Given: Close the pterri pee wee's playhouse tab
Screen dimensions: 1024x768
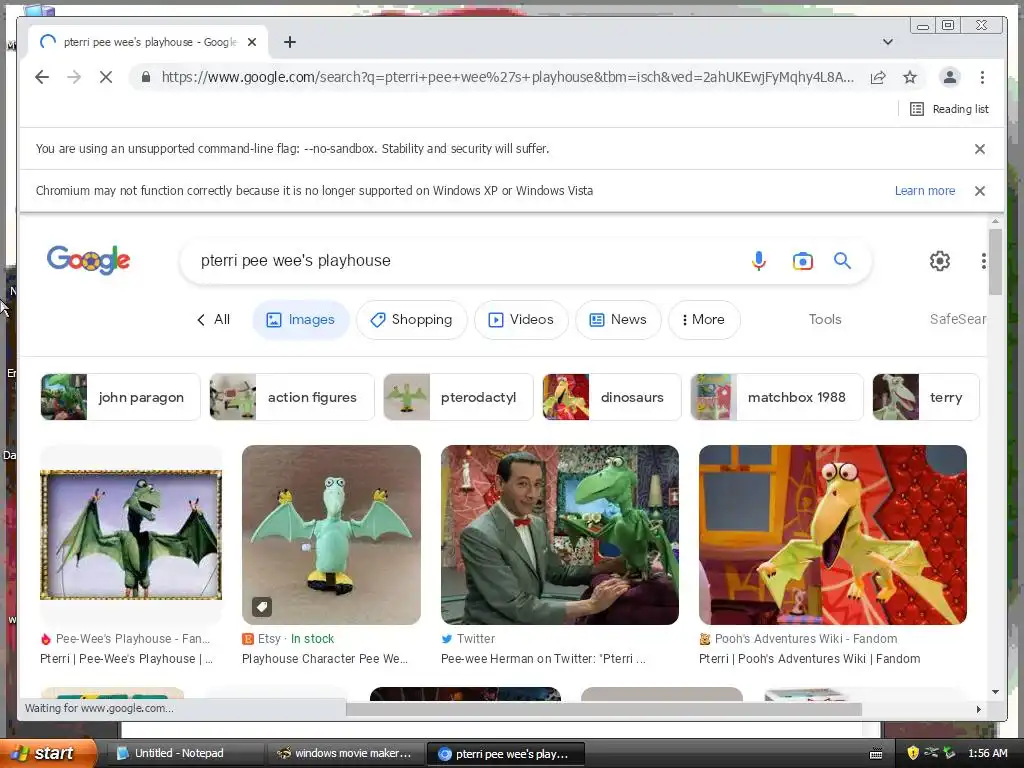Looking at the screenshot, I should 252,42.
